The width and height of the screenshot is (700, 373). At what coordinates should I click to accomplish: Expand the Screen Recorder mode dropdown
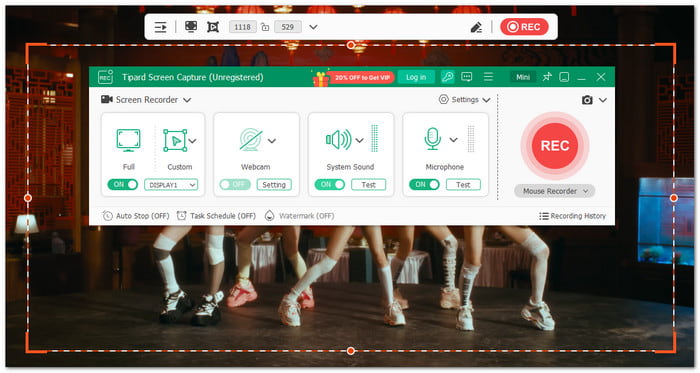187,100
